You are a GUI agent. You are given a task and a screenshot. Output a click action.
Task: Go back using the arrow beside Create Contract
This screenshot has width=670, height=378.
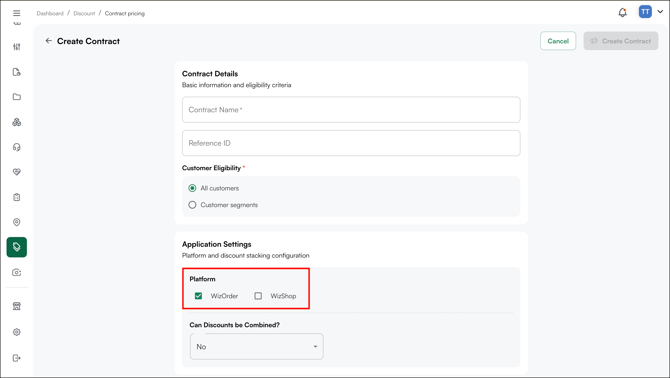(49, 41)
